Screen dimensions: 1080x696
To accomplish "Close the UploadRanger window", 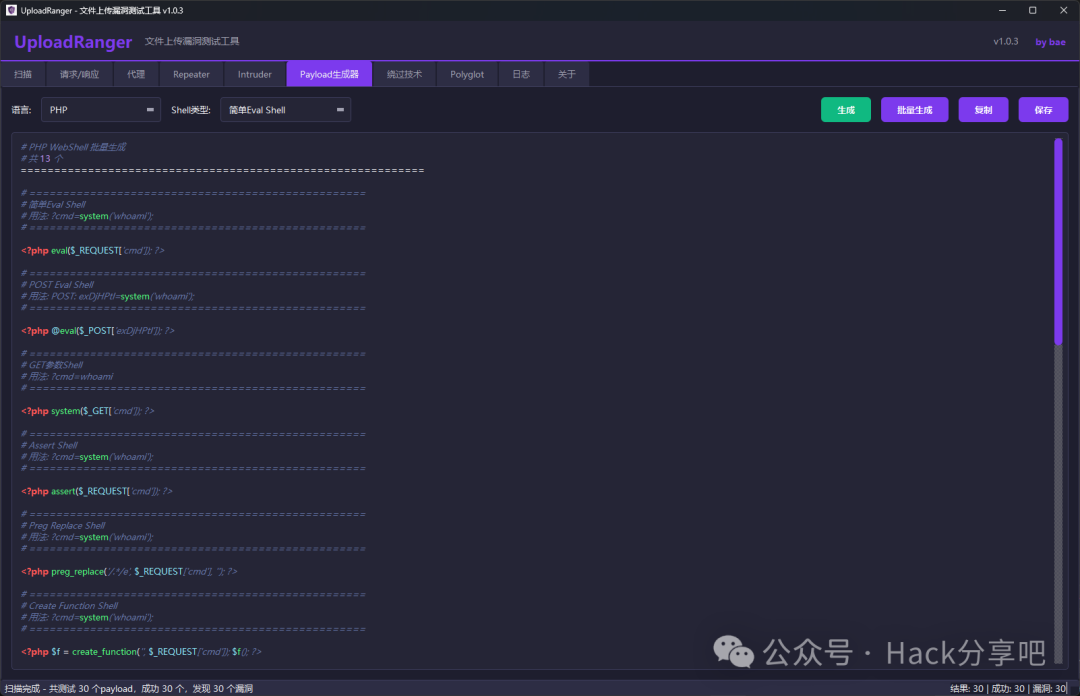I will pos(1063,10).
